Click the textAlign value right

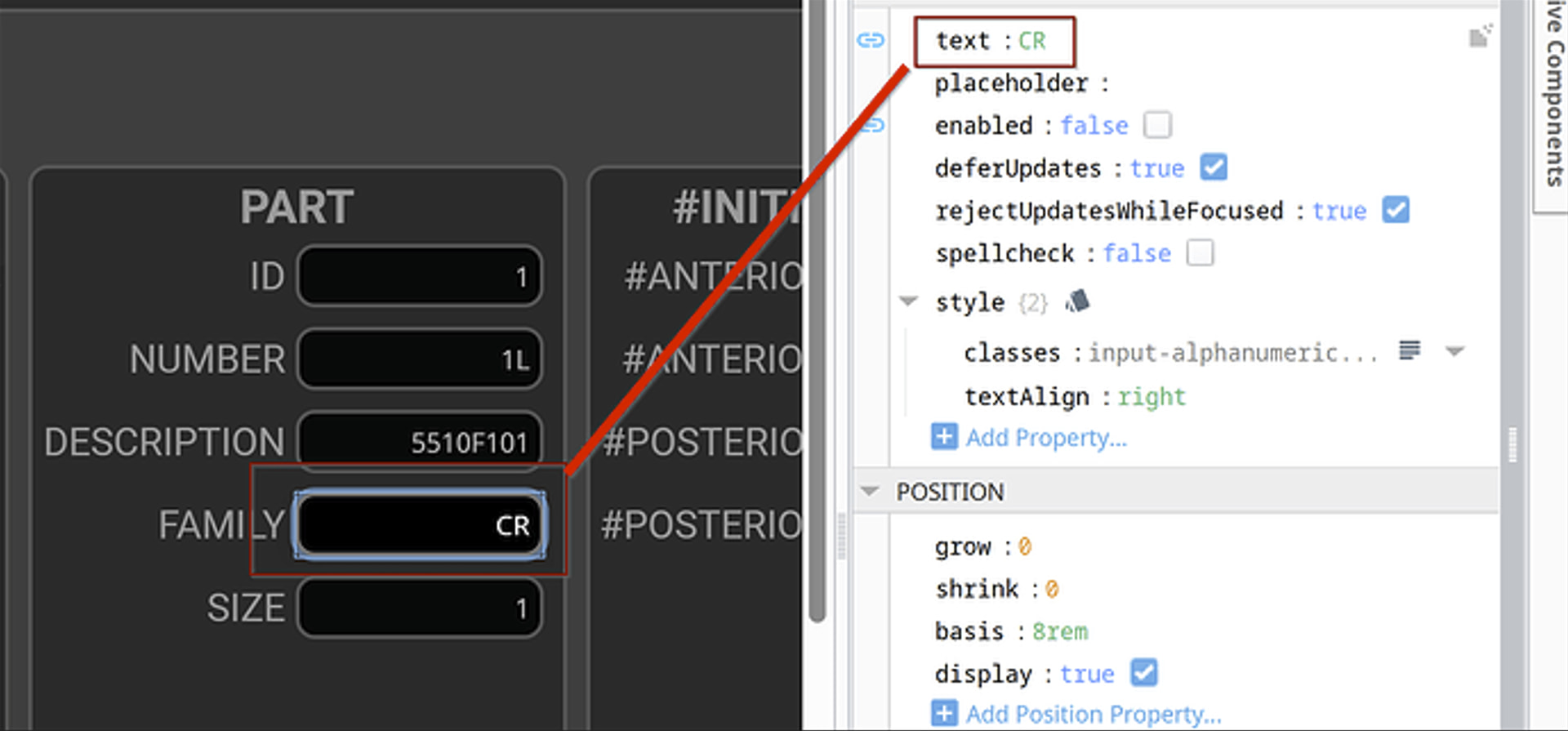[x=1151, y=396]
